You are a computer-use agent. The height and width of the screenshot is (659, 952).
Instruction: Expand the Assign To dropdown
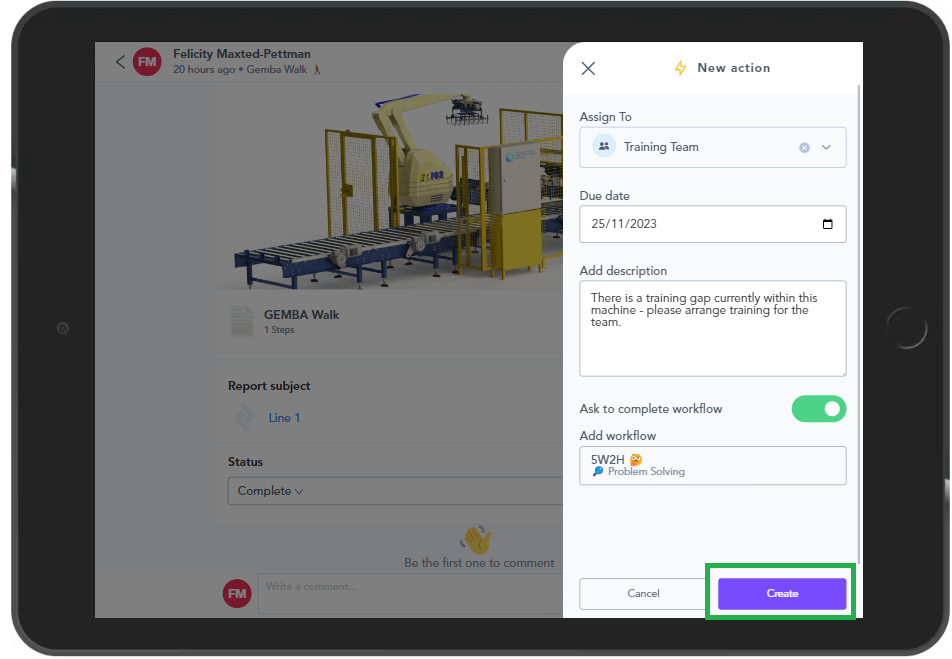click(826, 147)
